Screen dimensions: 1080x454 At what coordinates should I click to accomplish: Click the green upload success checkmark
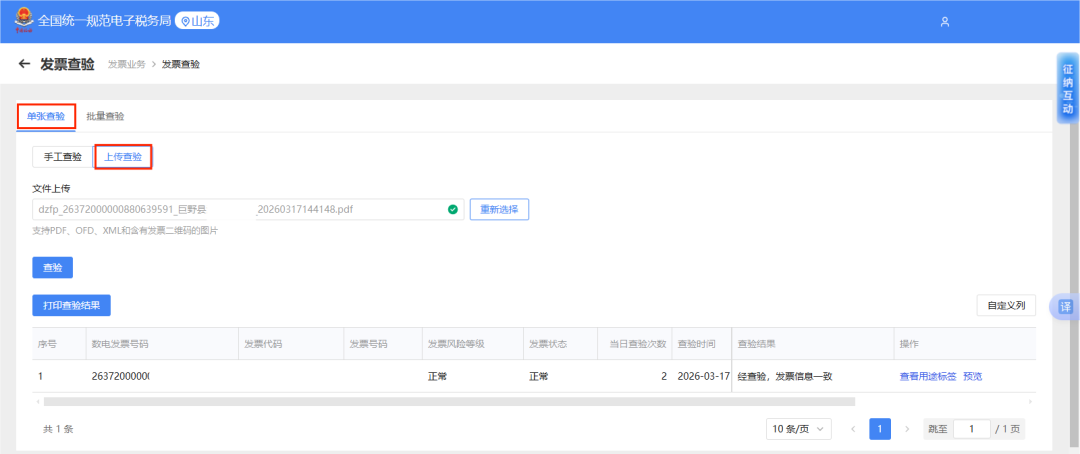tap(452, 209)
